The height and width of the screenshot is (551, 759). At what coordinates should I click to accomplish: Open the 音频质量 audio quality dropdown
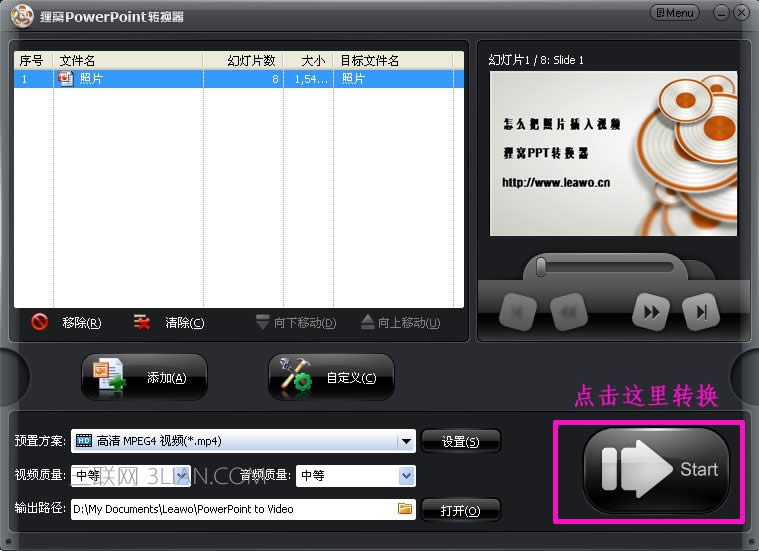(406, 476)
